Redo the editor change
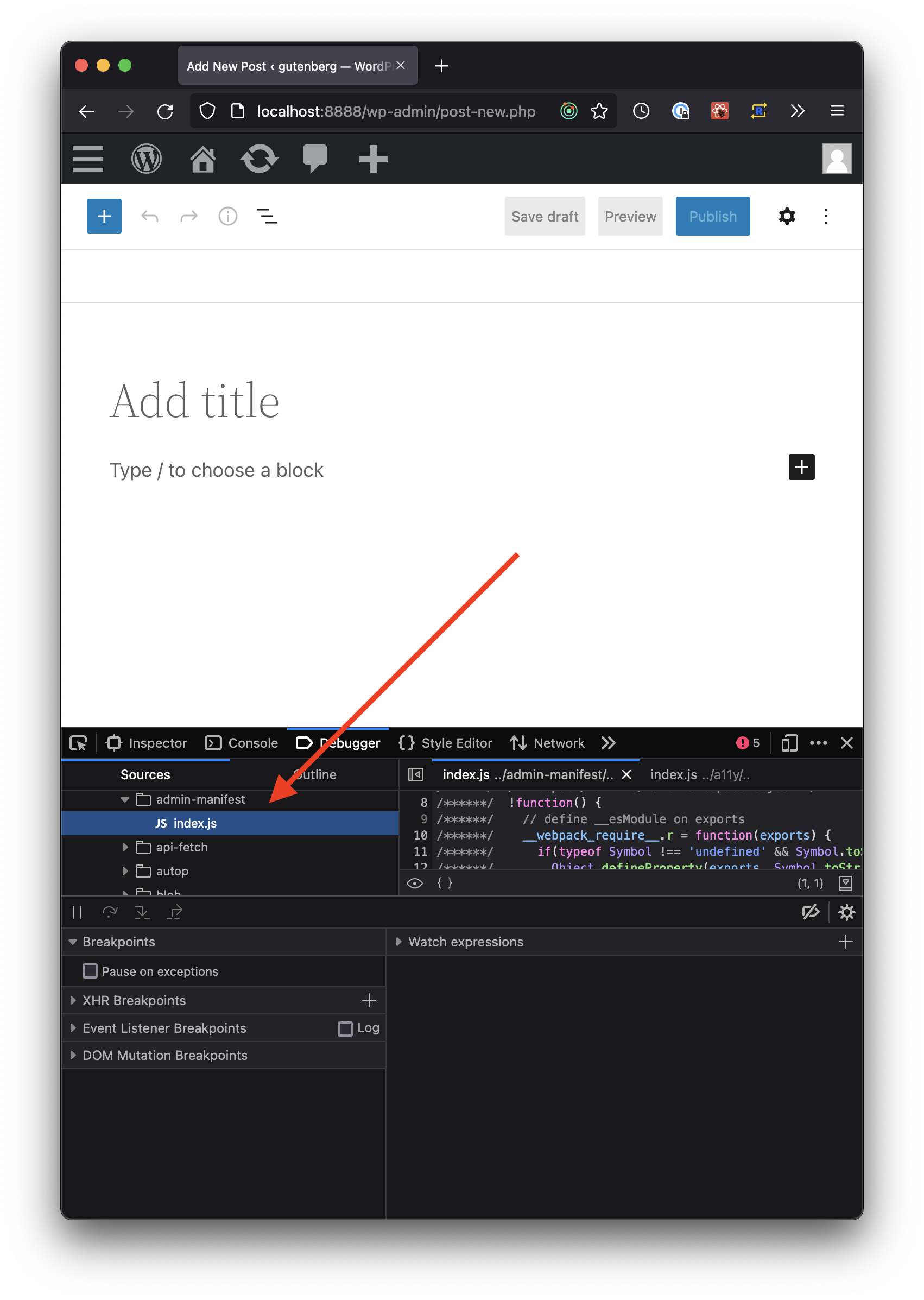This screenshot has height=1300, width=924. tap(189, 216)
